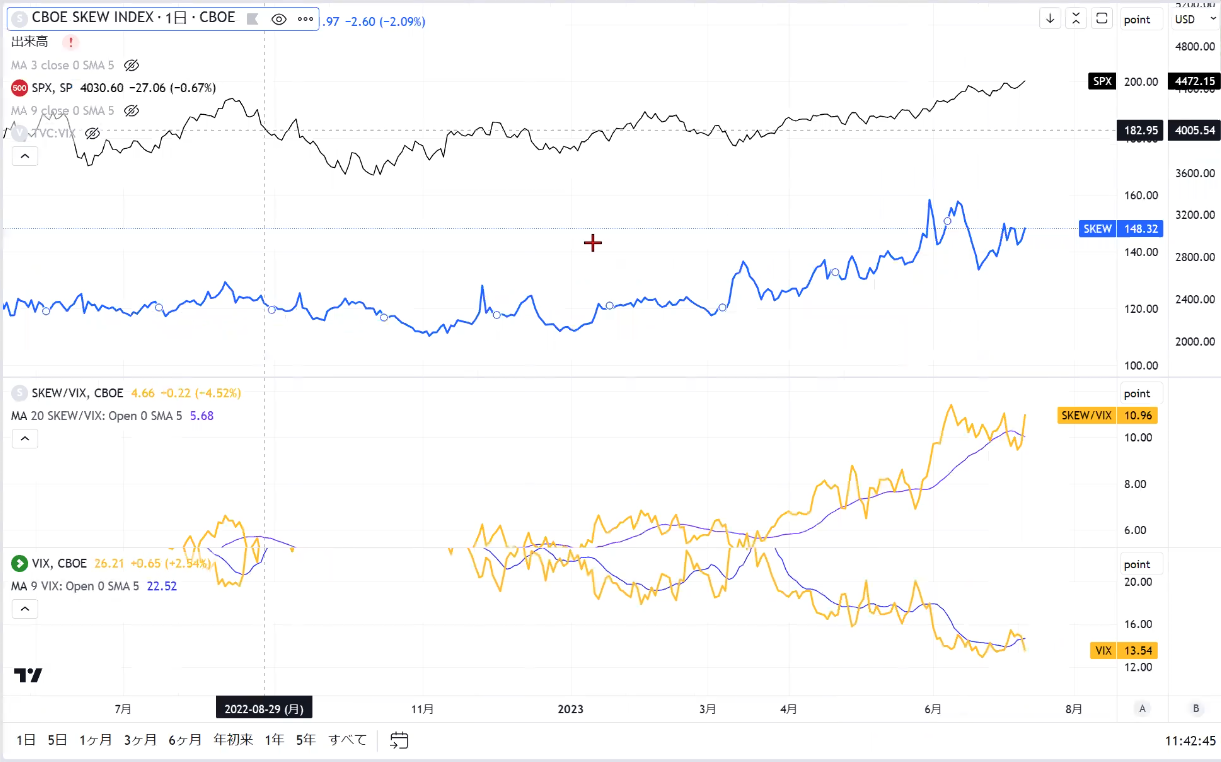Select the VIX, CBOE legend title
The width and height of the screenshot is (1221, 762).
(59, 563)
